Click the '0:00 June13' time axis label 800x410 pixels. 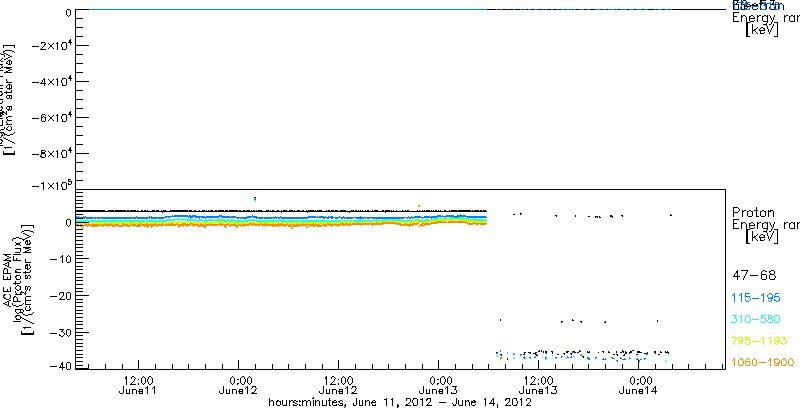(438, 385)
